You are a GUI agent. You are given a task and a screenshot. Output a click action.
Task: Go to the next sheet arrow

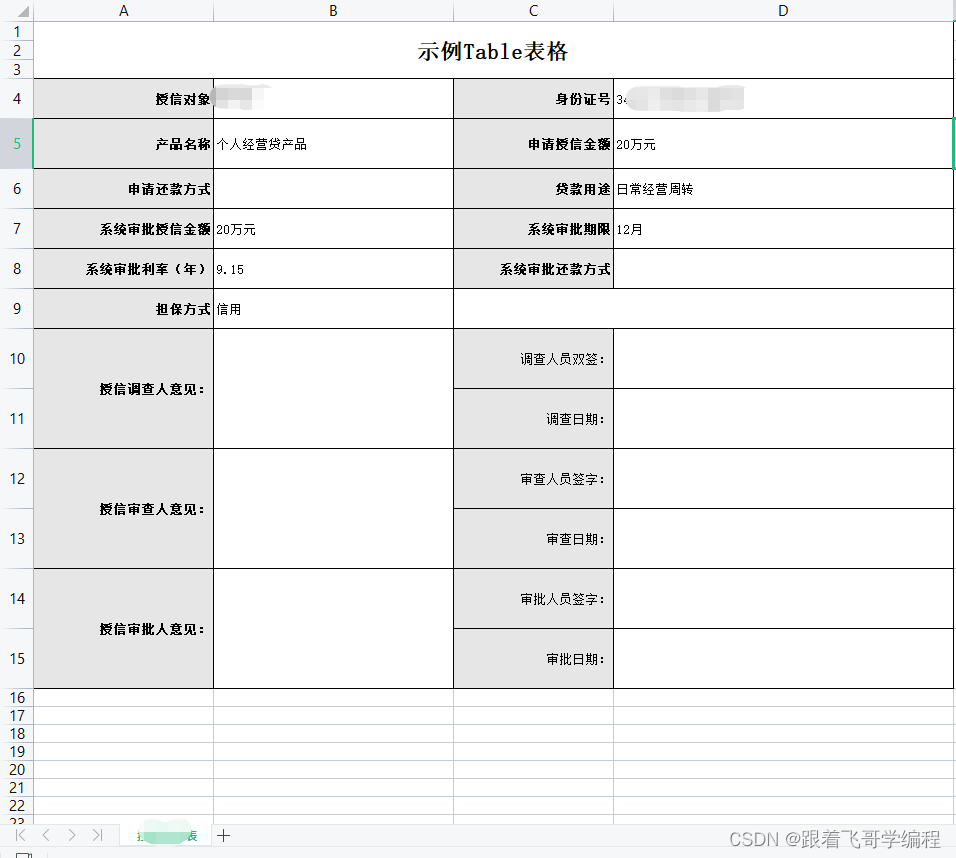point(72,835)
